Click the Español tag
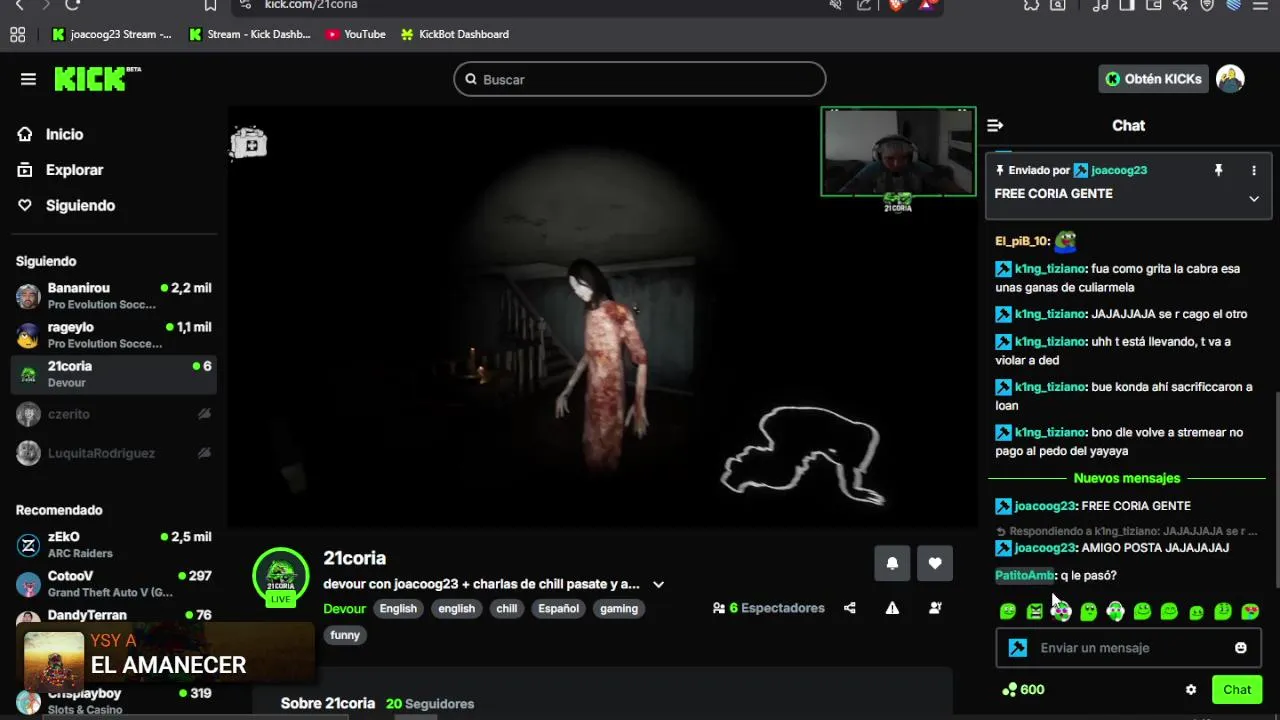The height and width of the screenshot is (720, 1280). click(558, 608)
